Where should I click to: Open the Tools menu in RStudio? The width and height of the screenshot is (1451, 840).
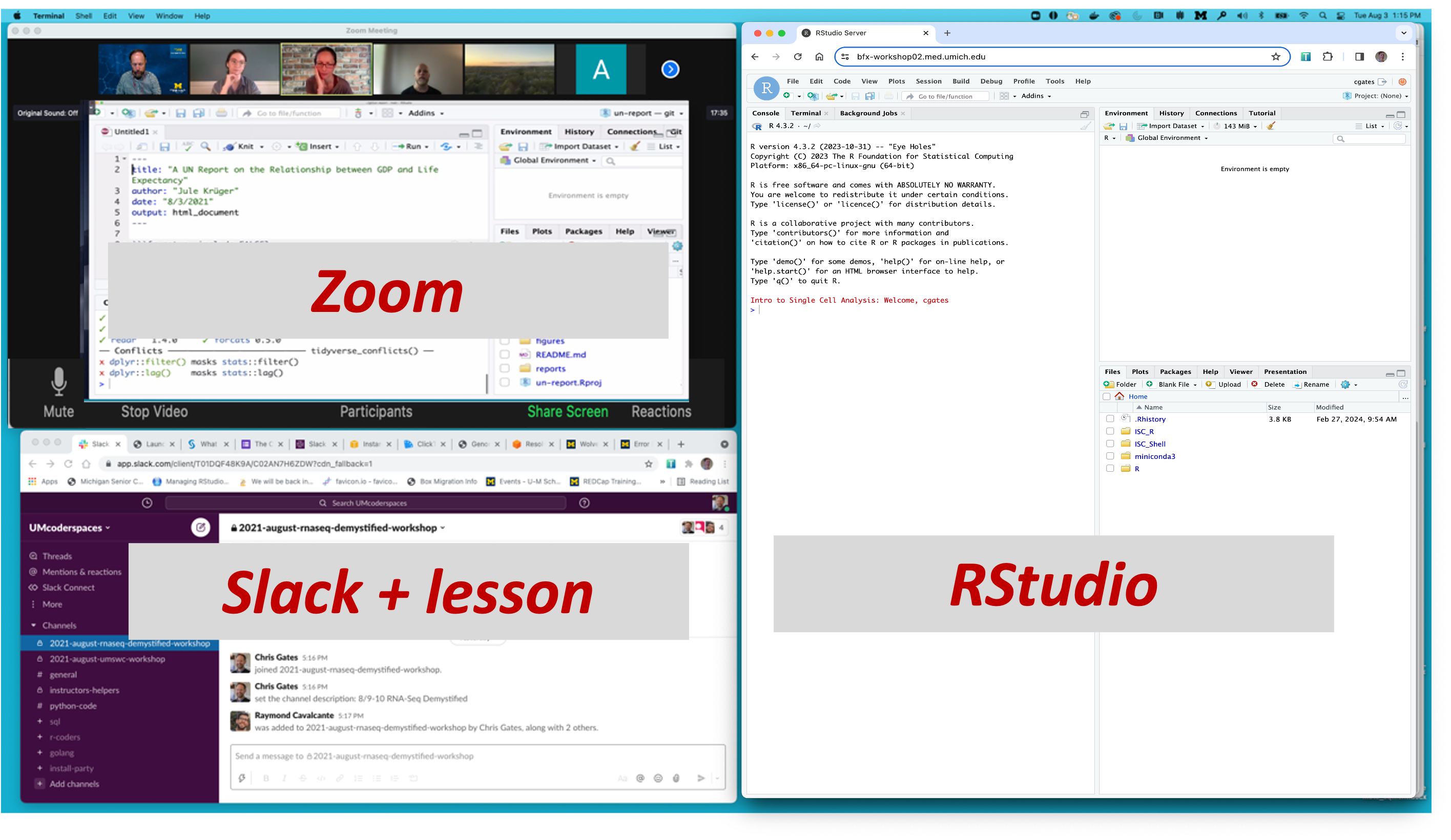click(x=1055, y=81)
